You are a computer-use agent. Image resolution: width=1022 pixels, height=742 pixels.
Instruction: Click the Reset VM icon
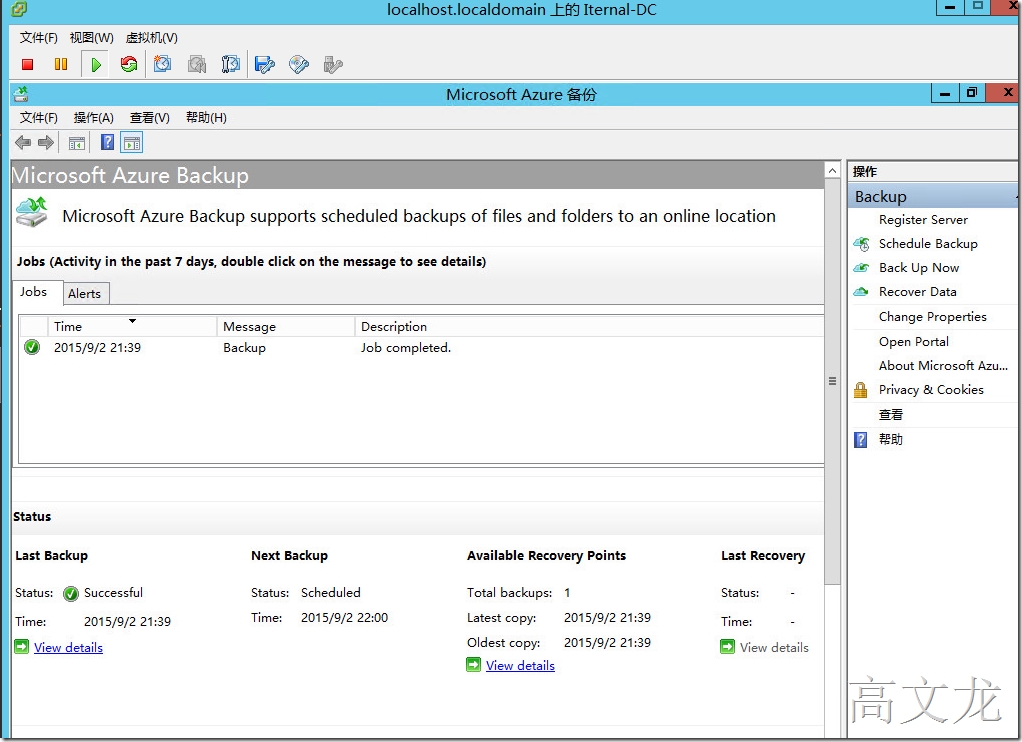coord(129,64)
